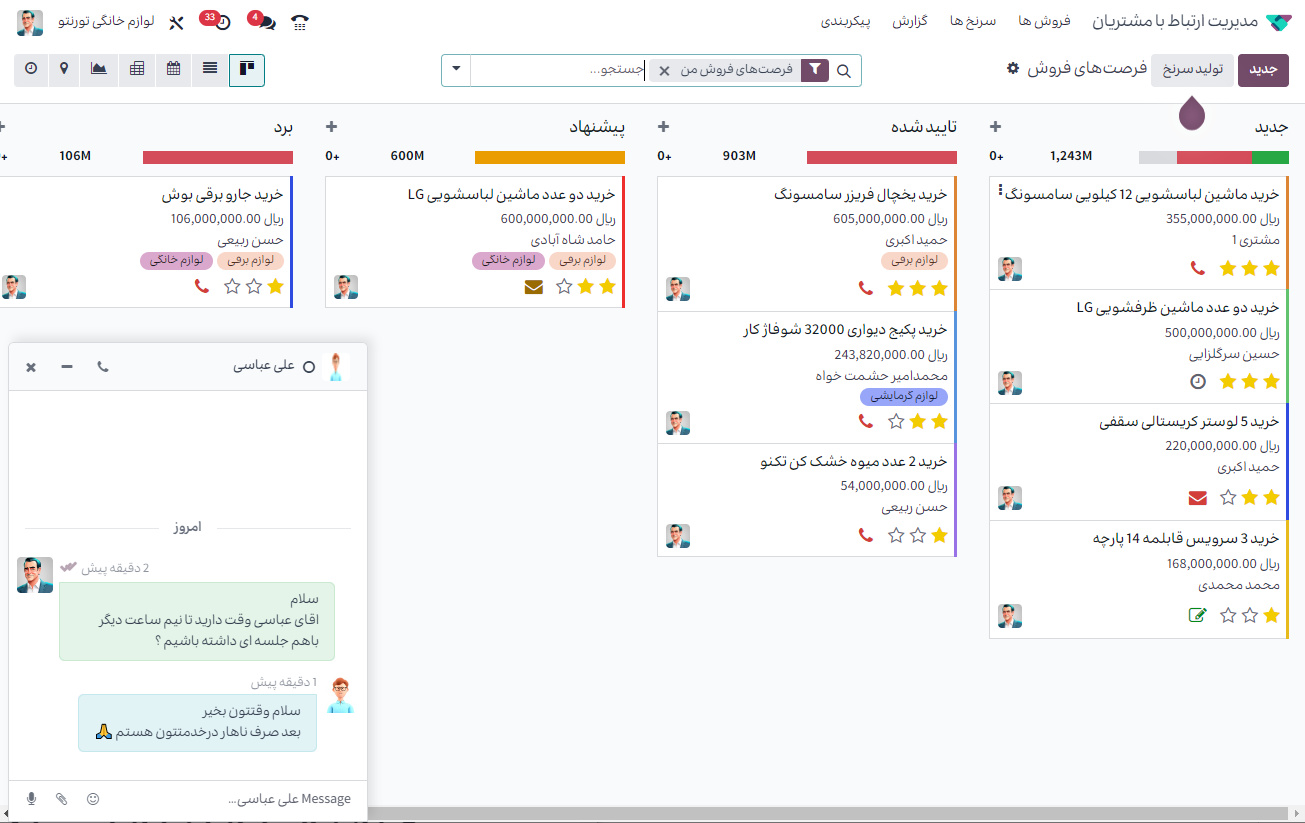Open the gear menu beside فرصت‌های فروش

click(1013, 68)
